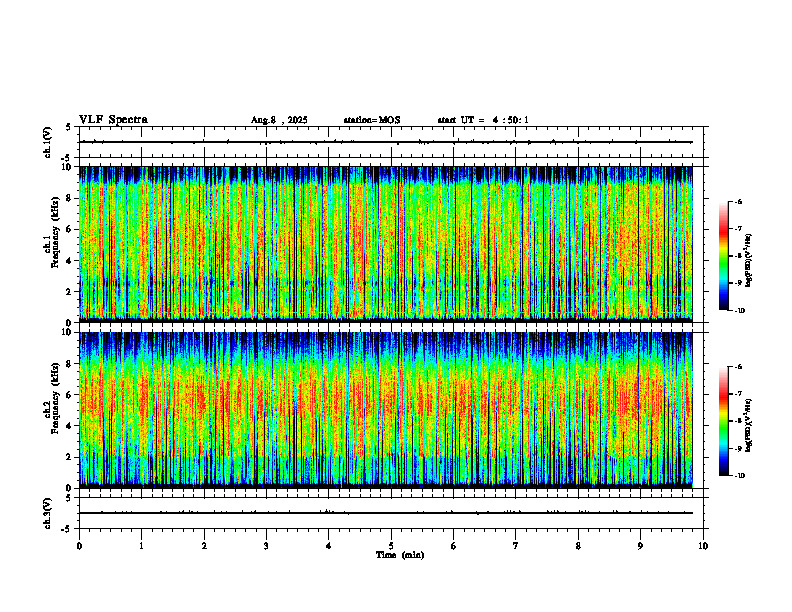Screen dimensions: 792x612
Task: Select the "start UT = 4 :50: 1" label
Action: coord(483,120)
